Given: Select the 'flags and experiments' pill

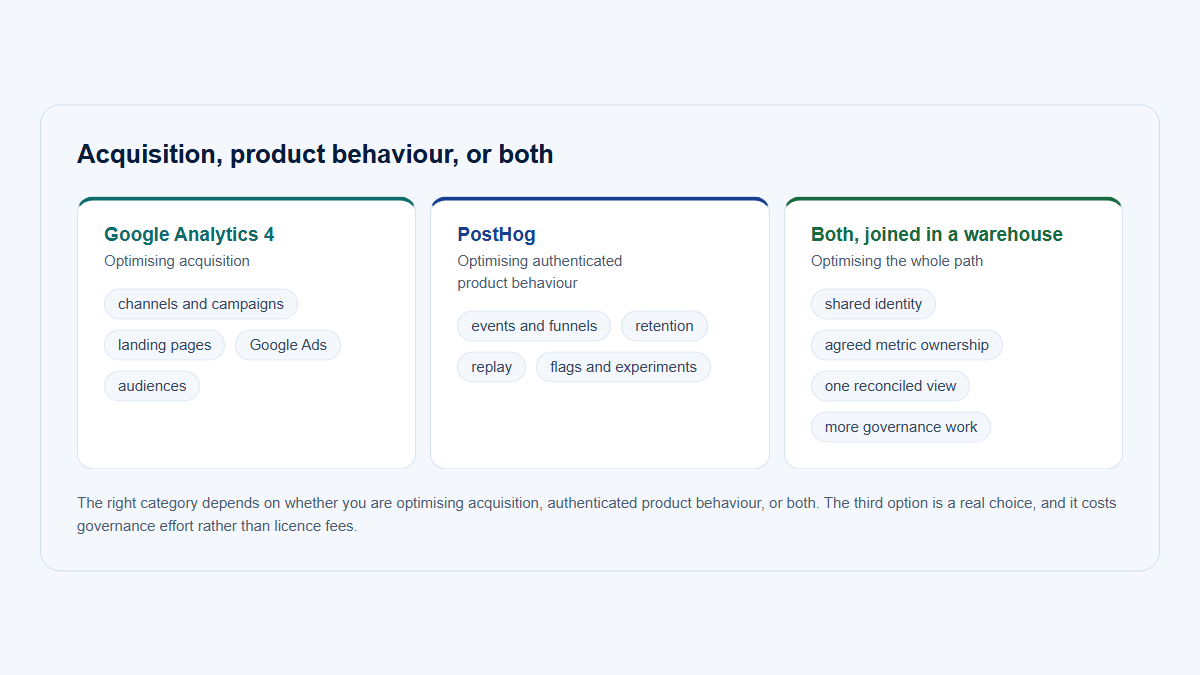Looking at the screenshot, I should point(623,367).
